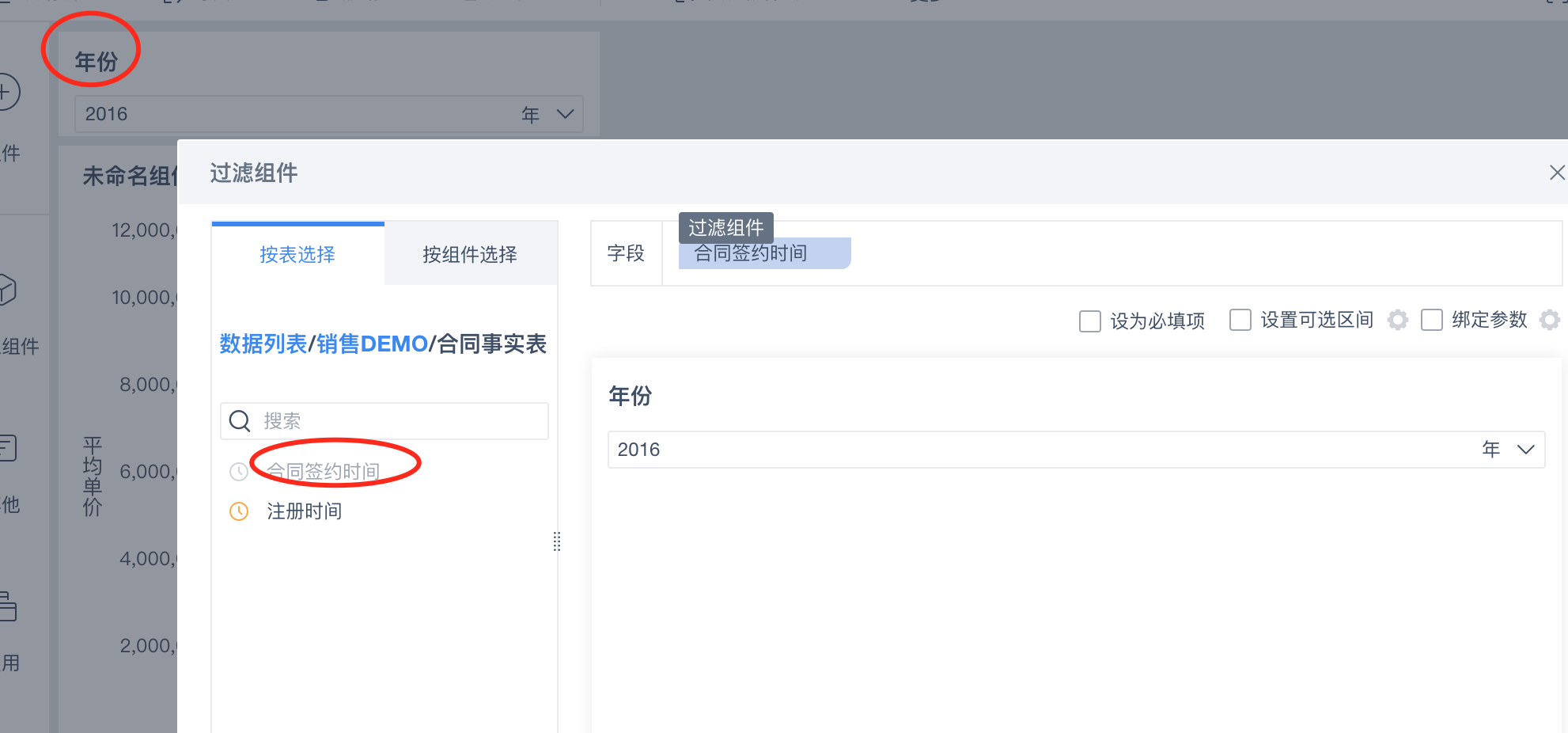Screen dimensions: 1568x733
Task: Open gear settings next to 绑定参数
Action: coord(1550,320)
